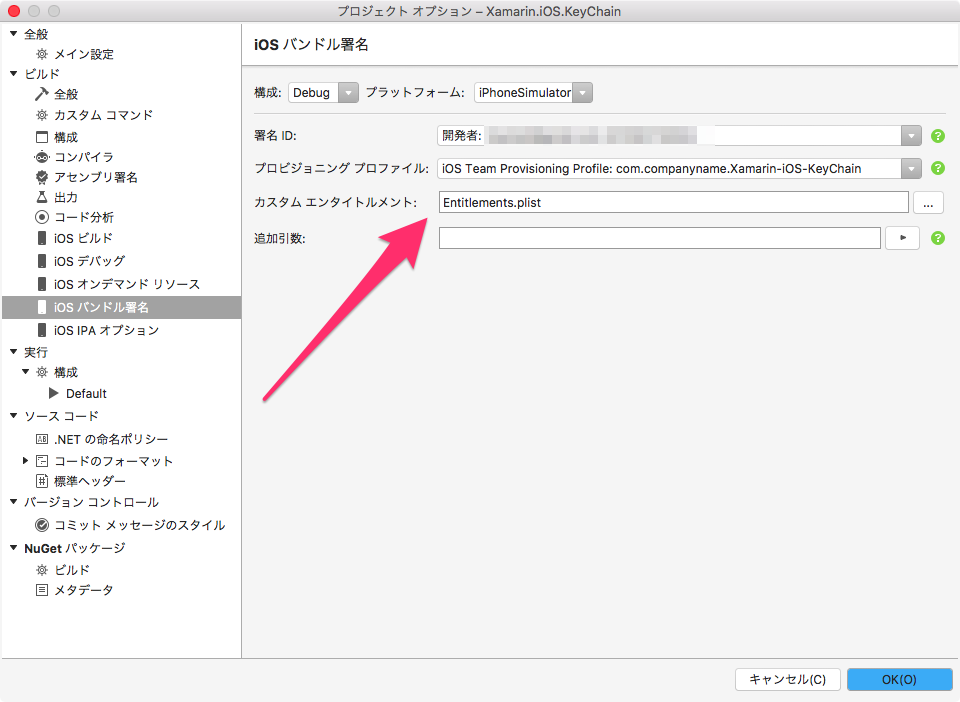Click the gear icon beside メイン設定

(42, 54)
